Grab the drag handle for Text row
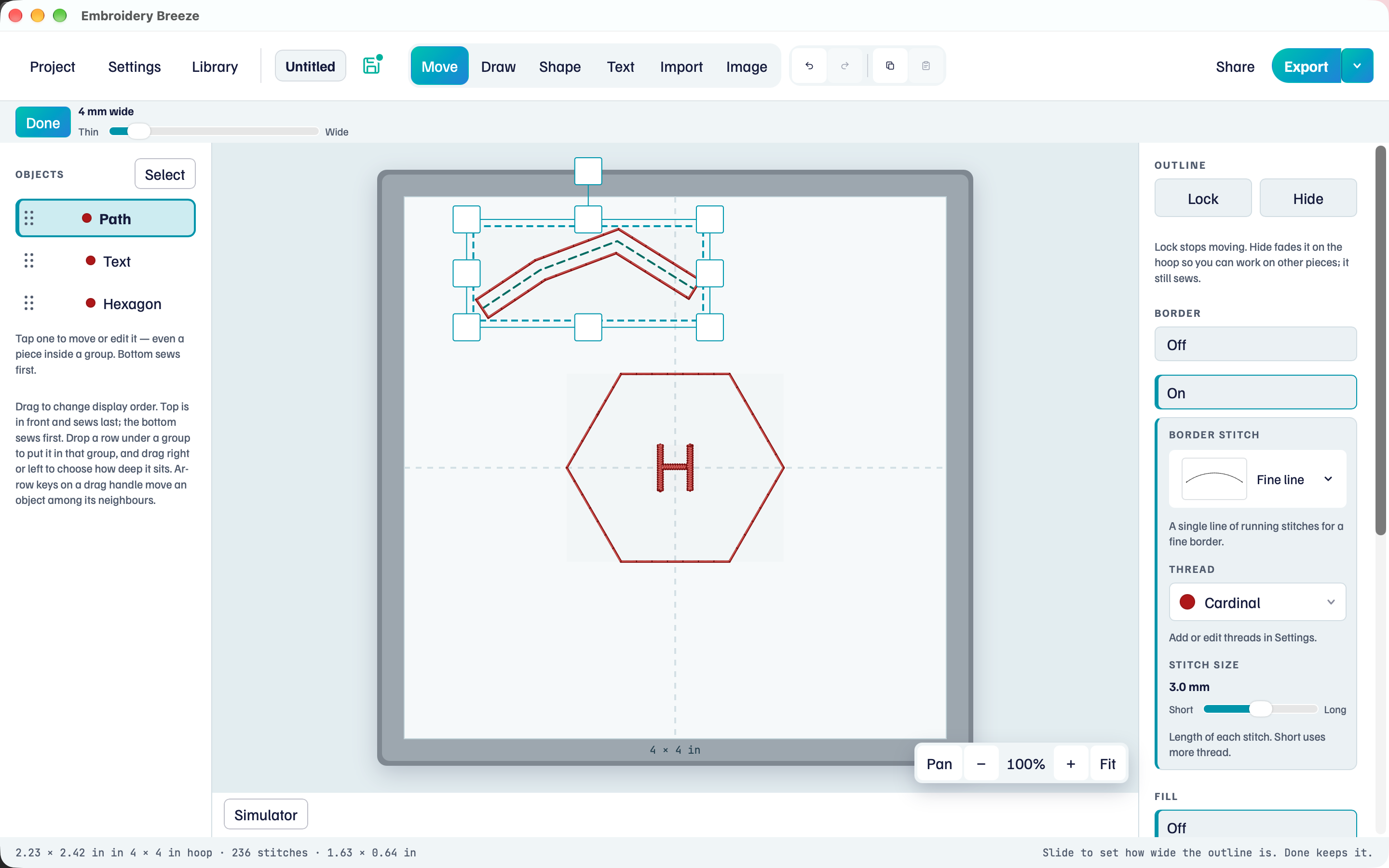Screen dimensions: 1389x868 coord(29,260)
